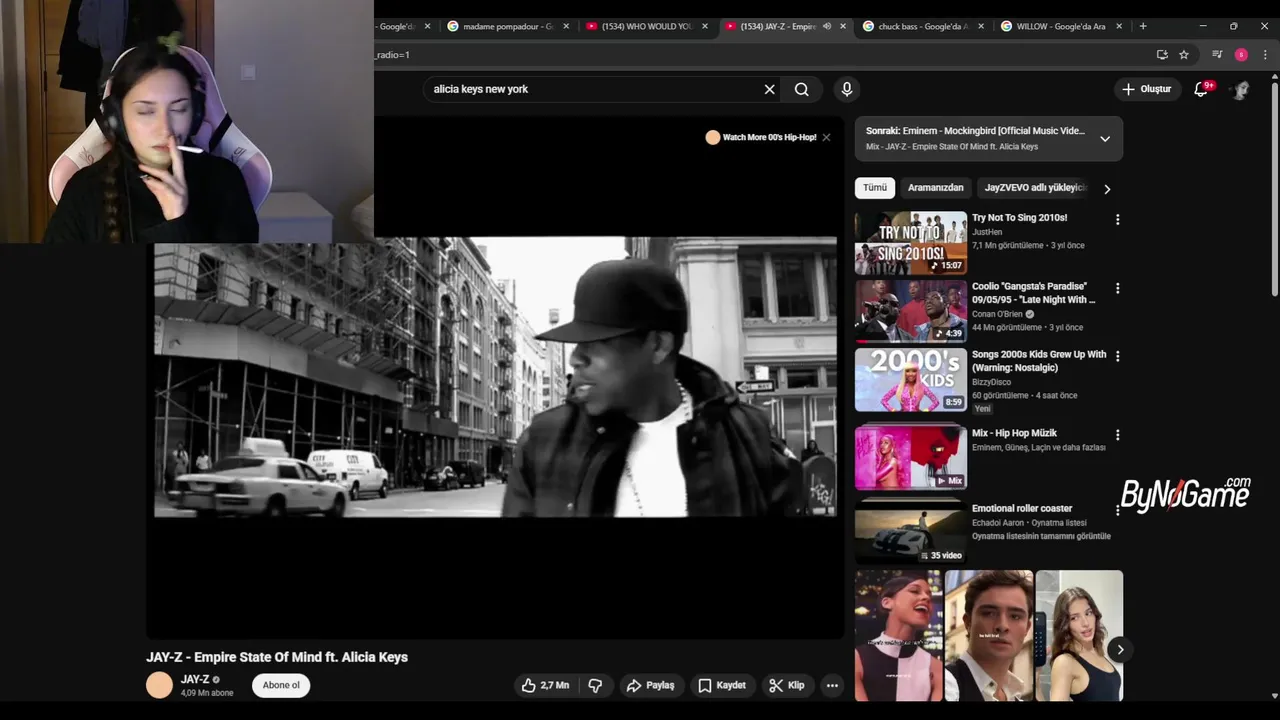
Task: Show more filter chips with right arrow
Action: point(1107,188)
